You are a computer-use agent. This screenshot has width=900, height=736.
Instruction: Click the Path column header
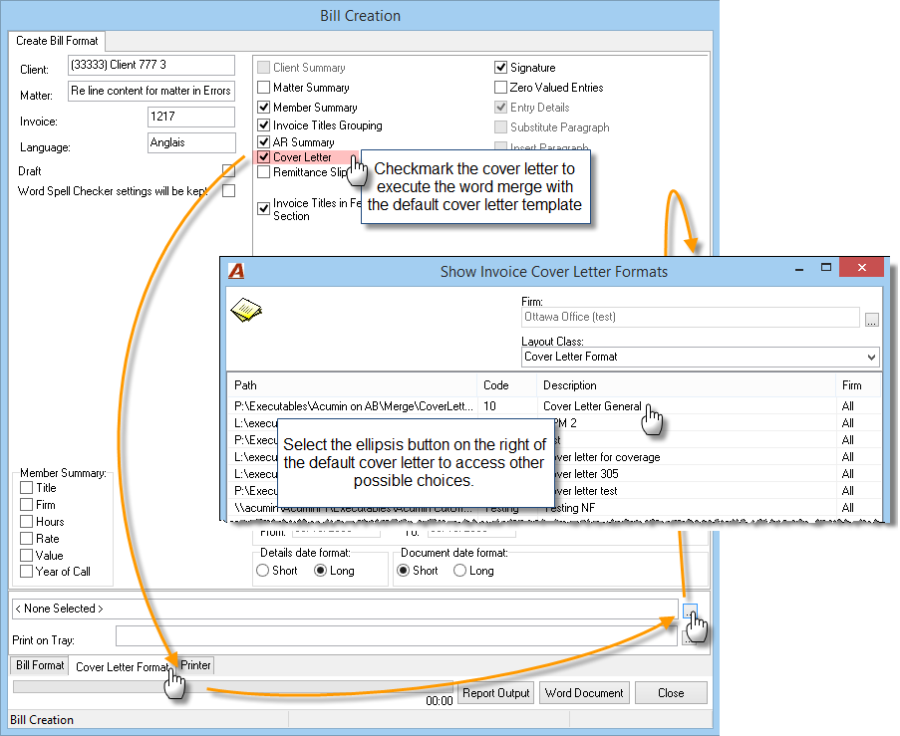[x=352, y=385]
